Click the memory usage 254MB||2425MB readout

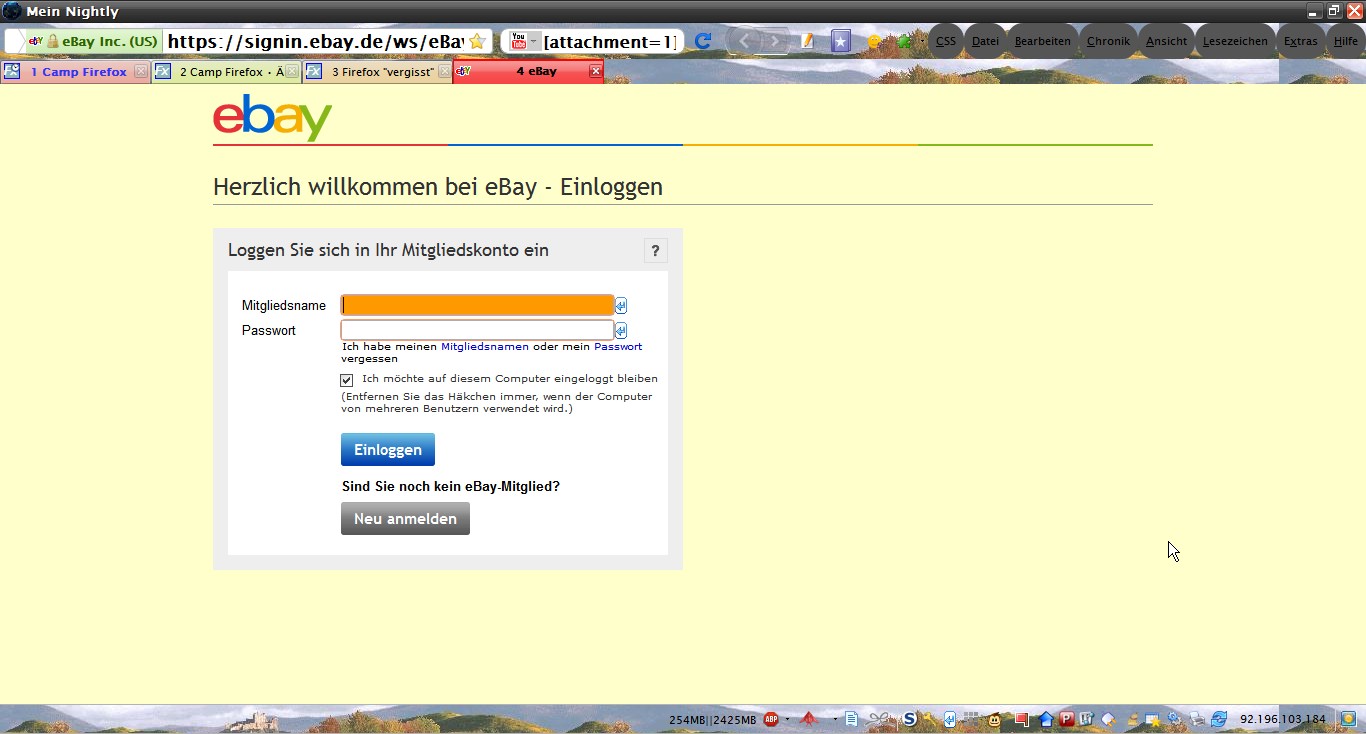click(x=713, y=720)
